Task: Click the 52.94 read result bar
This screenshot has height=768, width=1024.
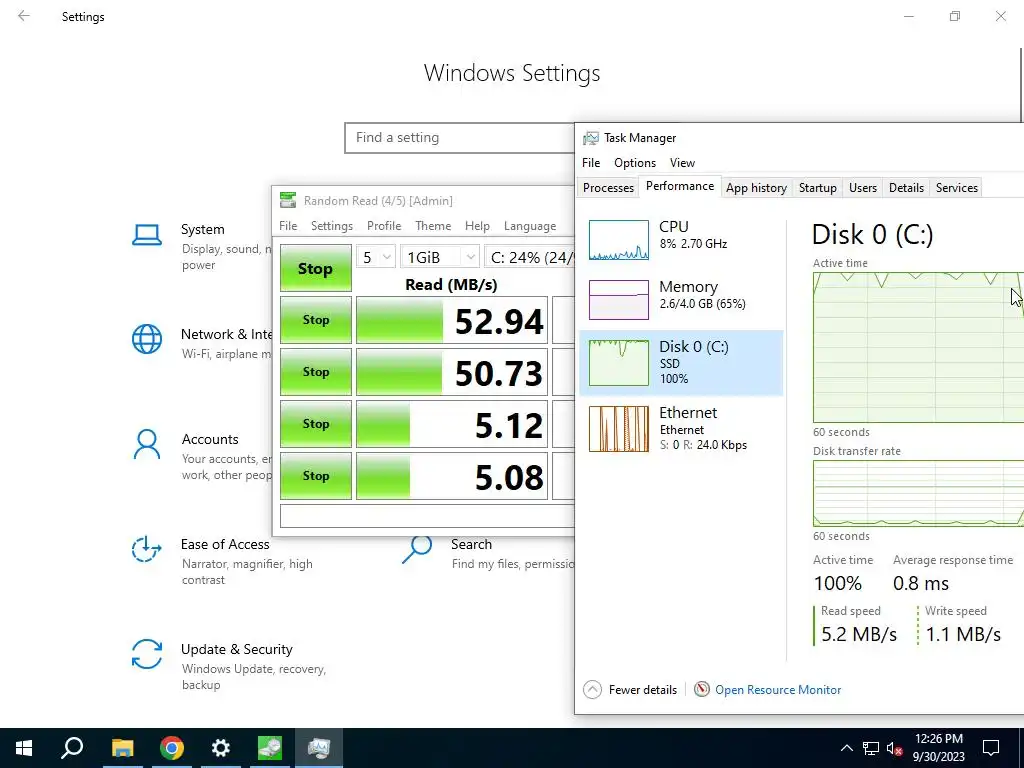Action: coord(451,320)
